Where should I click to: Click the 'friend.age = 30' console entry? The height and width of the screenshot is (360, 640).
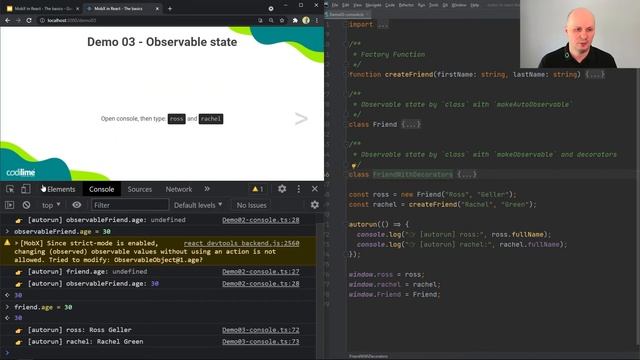(x=43, y=307)
